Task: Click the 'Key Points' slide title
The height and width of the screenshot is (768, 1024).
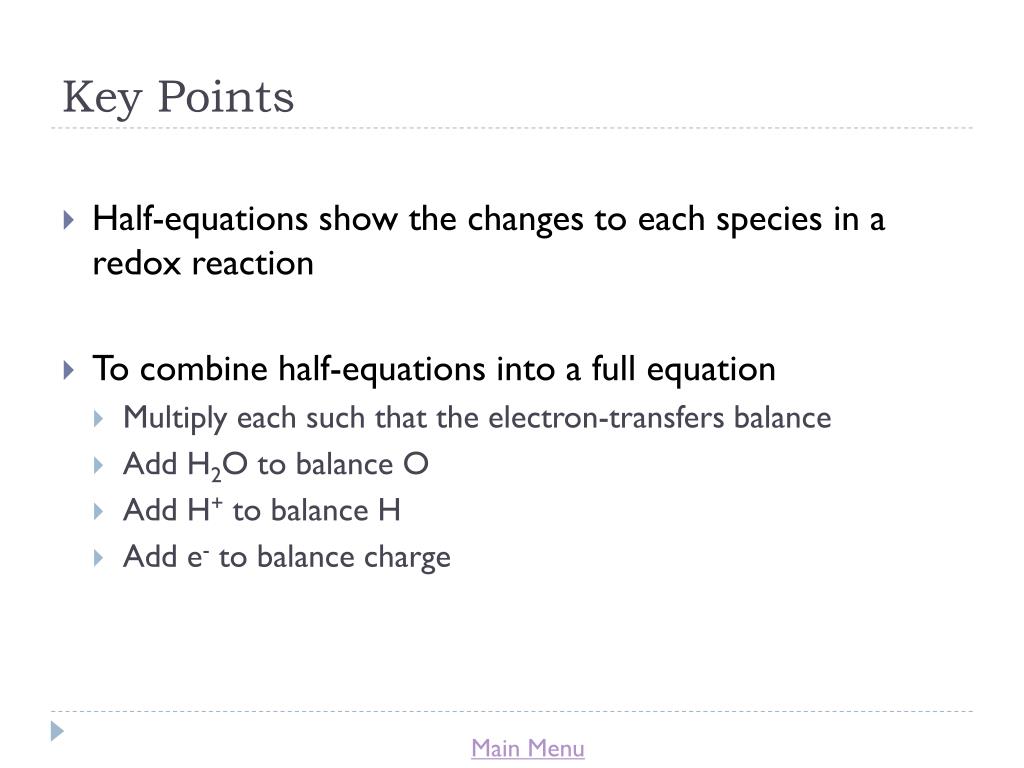Action: point(178,98)
